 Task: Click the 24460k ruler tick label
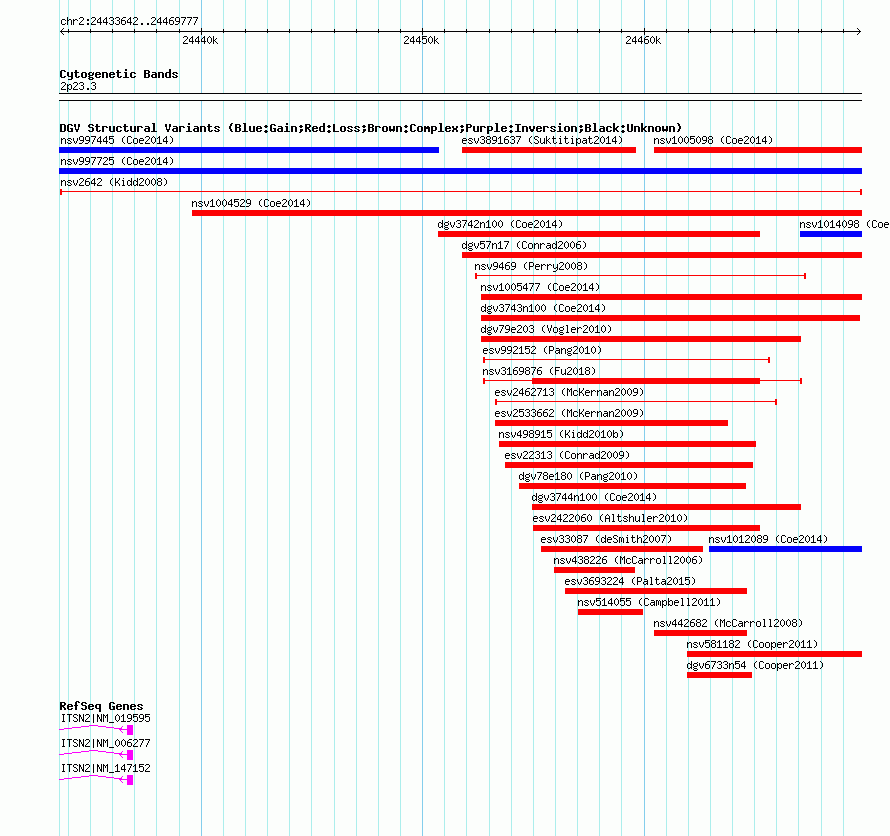point(643,40)
